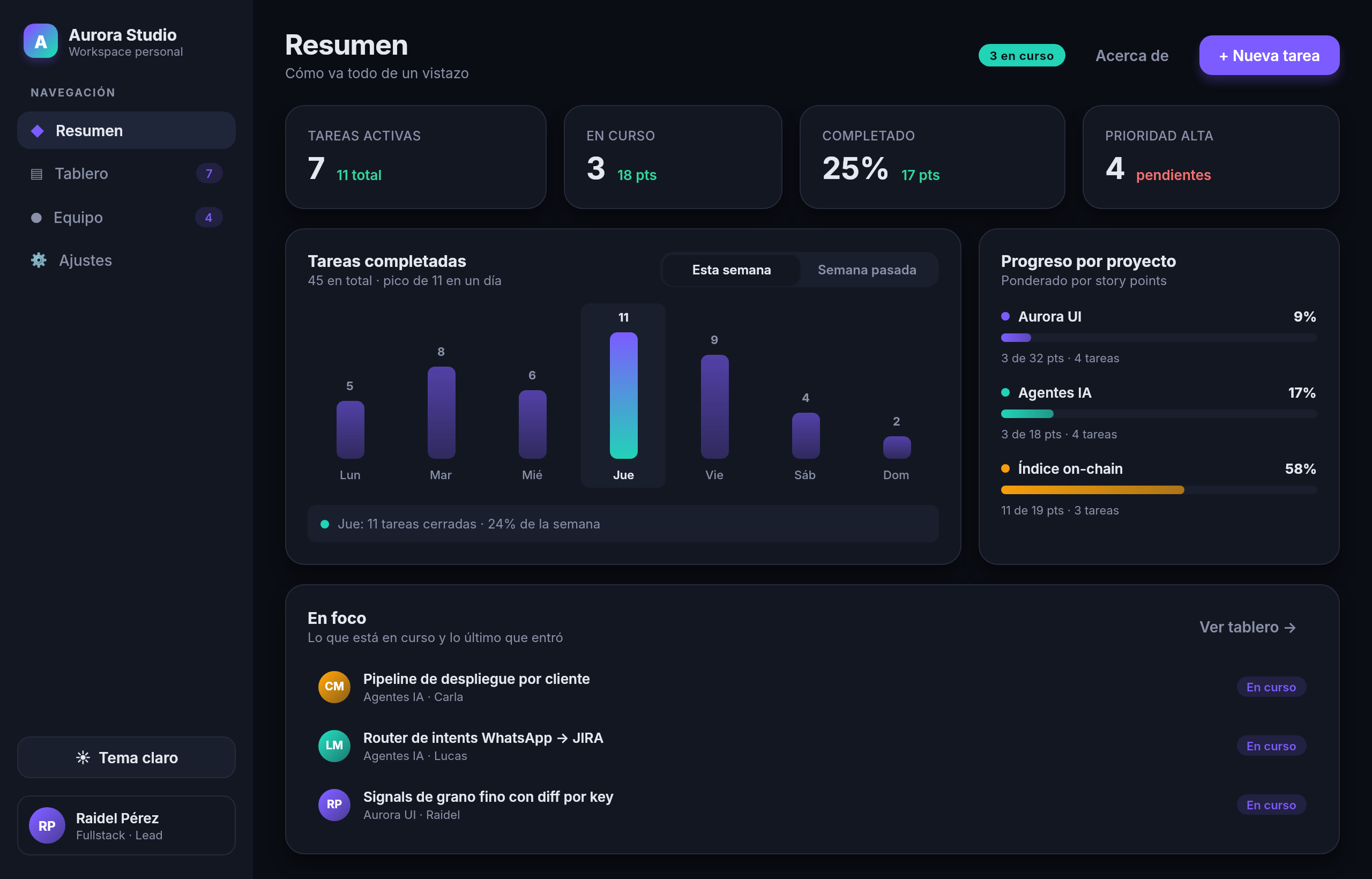
Task: Select the Mar bar in chart
Action: [x=441, y=413]
